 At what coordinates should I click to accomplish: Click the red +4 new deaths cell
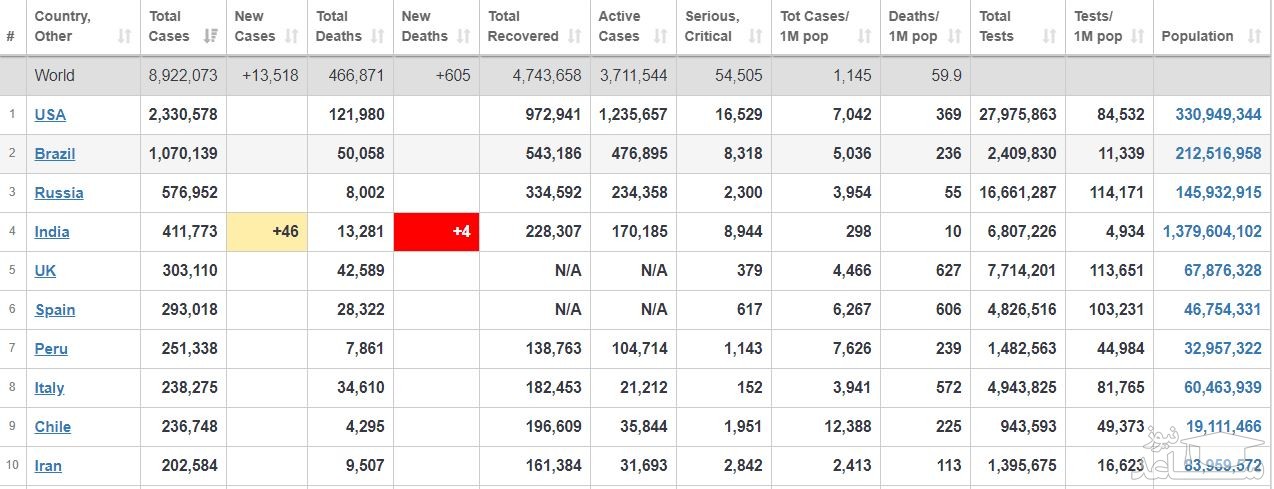tap(436, 232)
